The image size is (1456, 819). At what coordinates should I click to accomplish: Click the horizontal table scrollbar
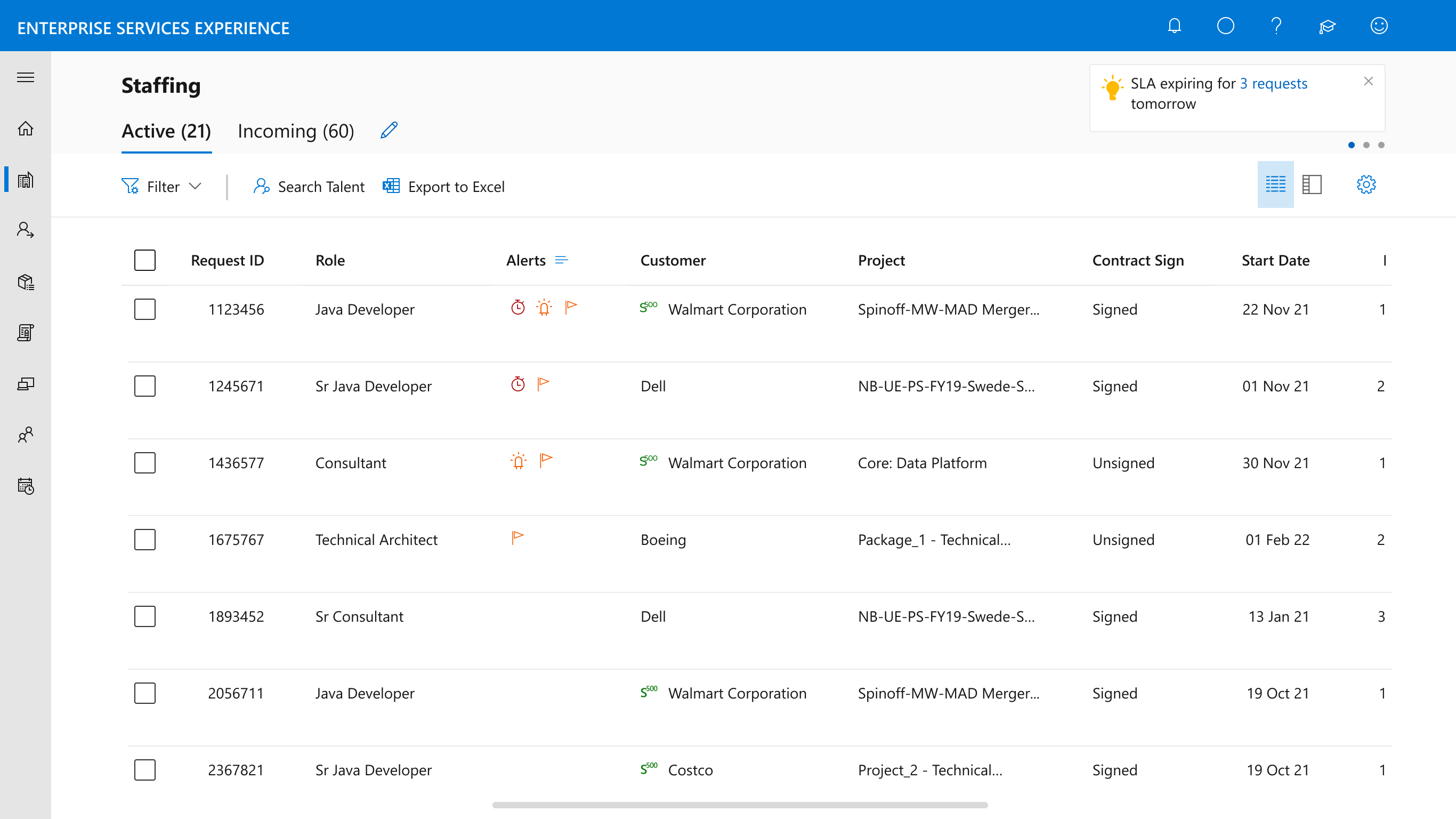click(x=740, y=805)
